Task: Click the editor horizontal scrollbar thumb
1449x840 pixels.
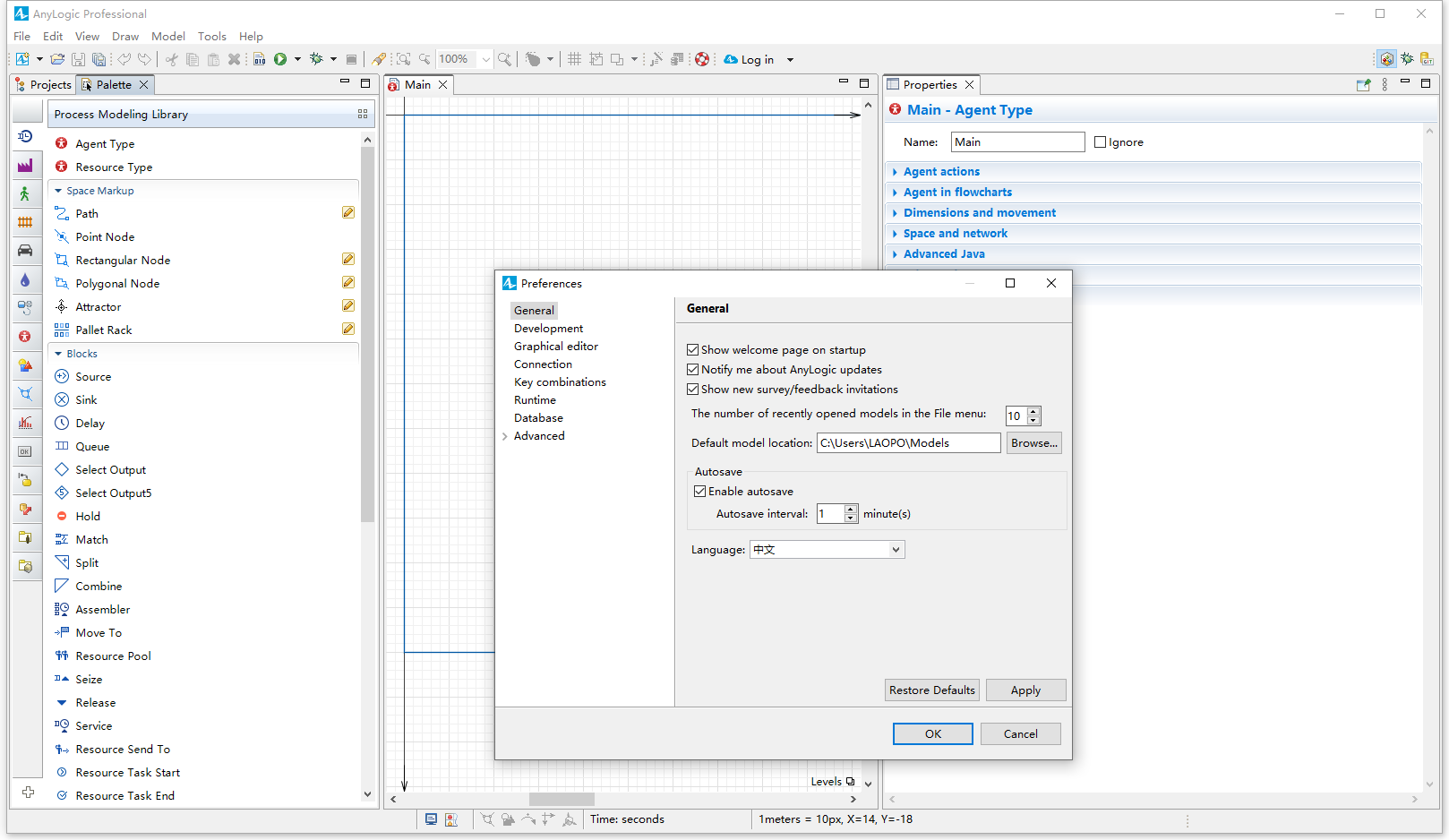Action: tap(562, 799)
